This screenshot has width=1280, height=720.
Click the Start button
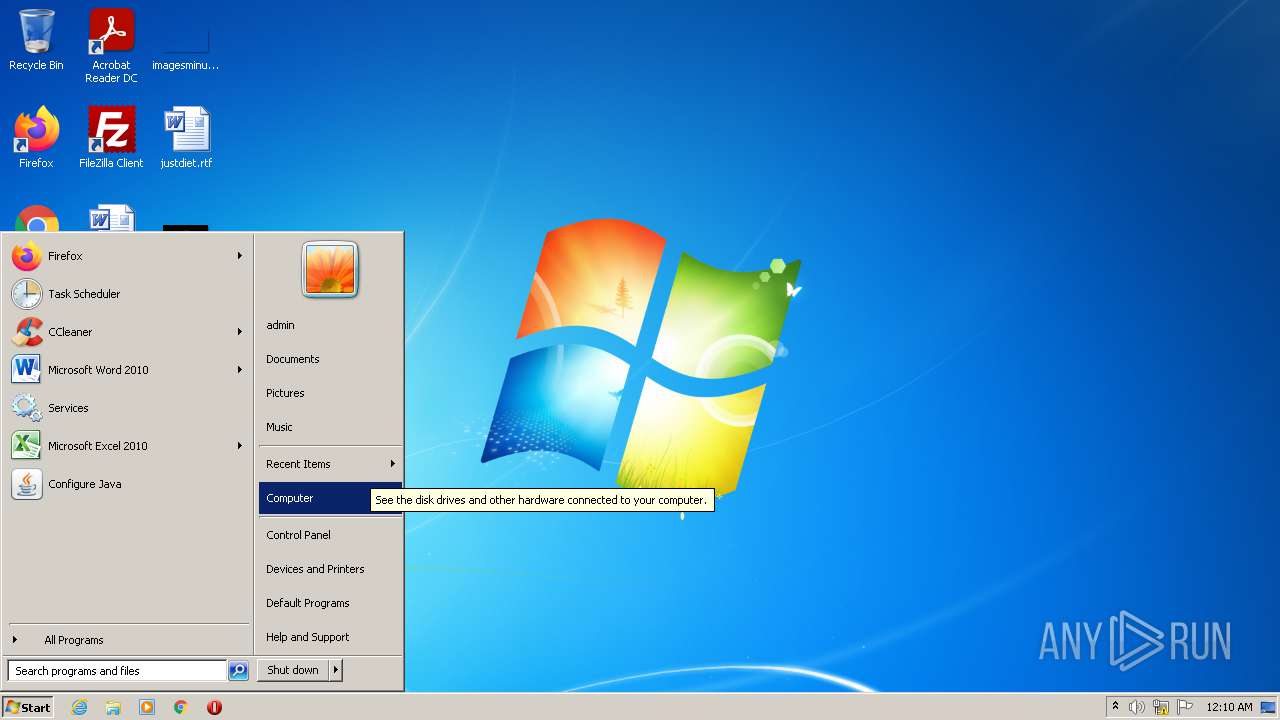28,707
